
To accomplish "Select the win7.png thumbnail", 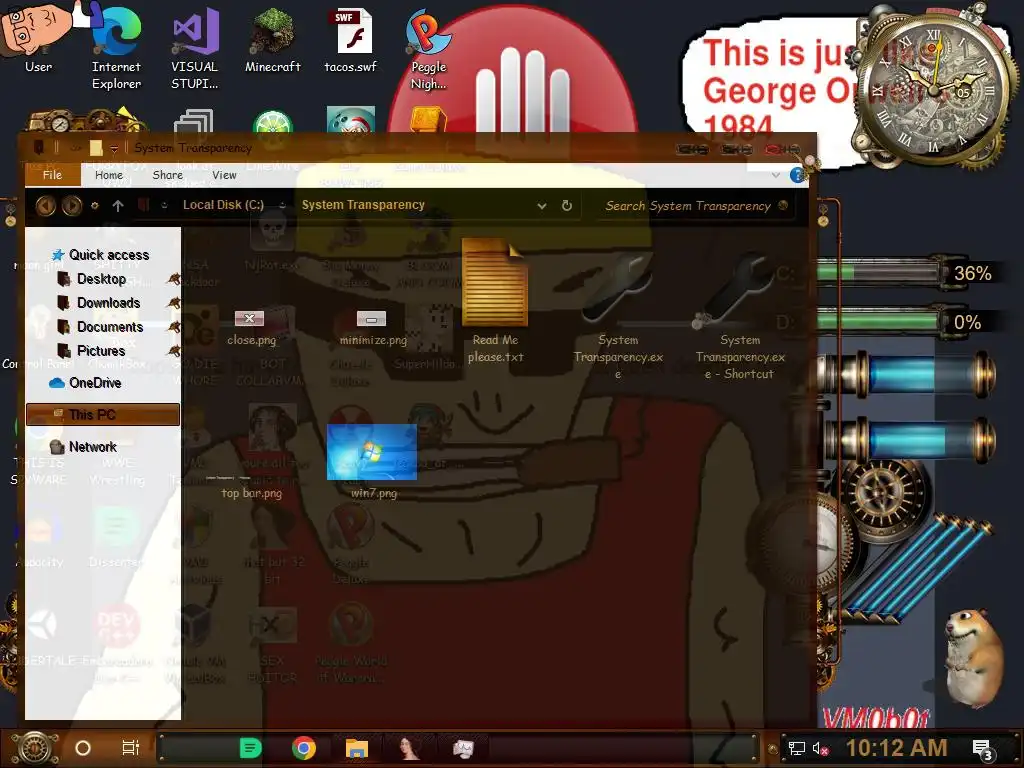I will [372, 452].
